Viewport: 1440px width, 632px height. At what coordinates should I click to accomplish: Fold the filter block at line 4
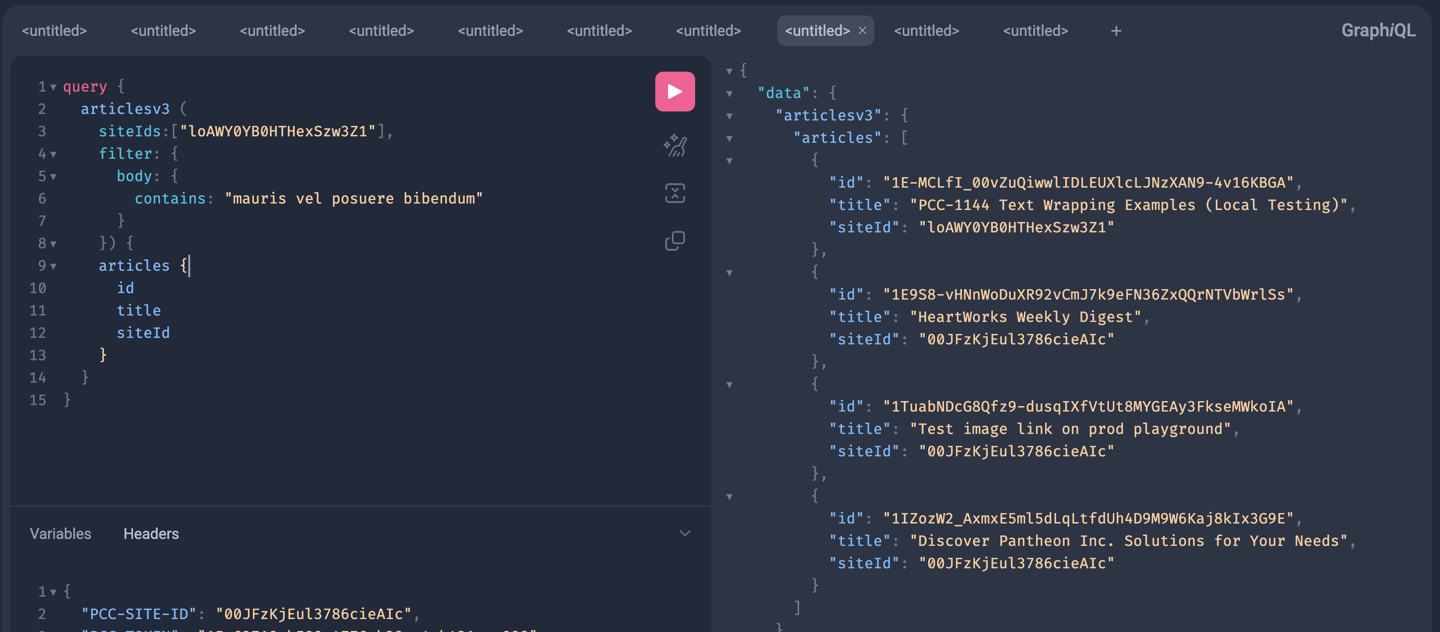(53, 155)
